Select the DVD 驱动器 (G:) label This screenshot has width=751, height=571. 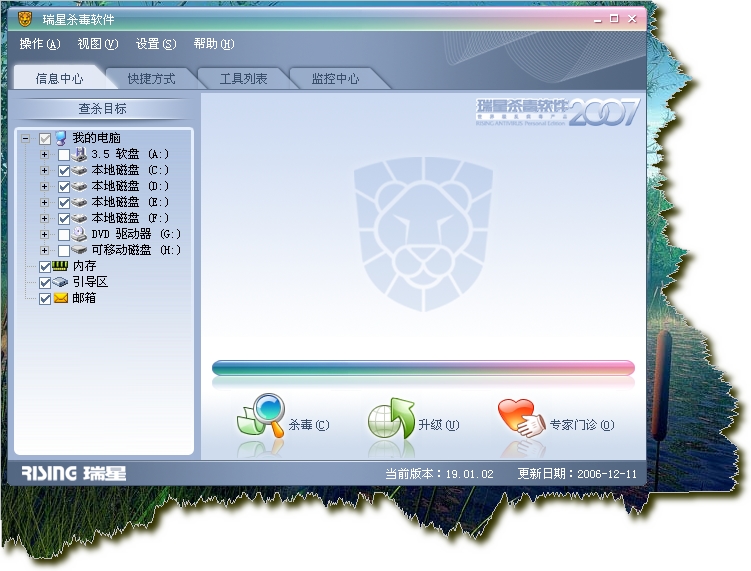coord(136,234)
